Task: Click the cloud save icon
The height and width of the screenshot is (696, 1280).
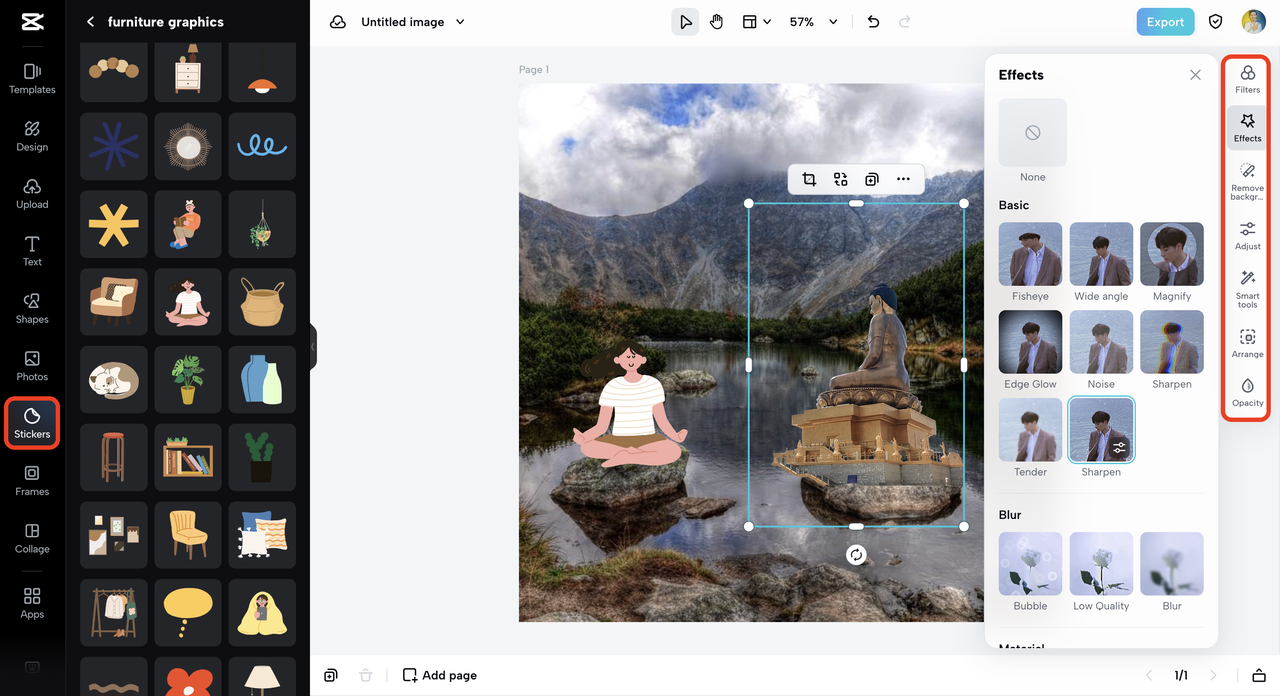Action: click(x=338, y=22)
